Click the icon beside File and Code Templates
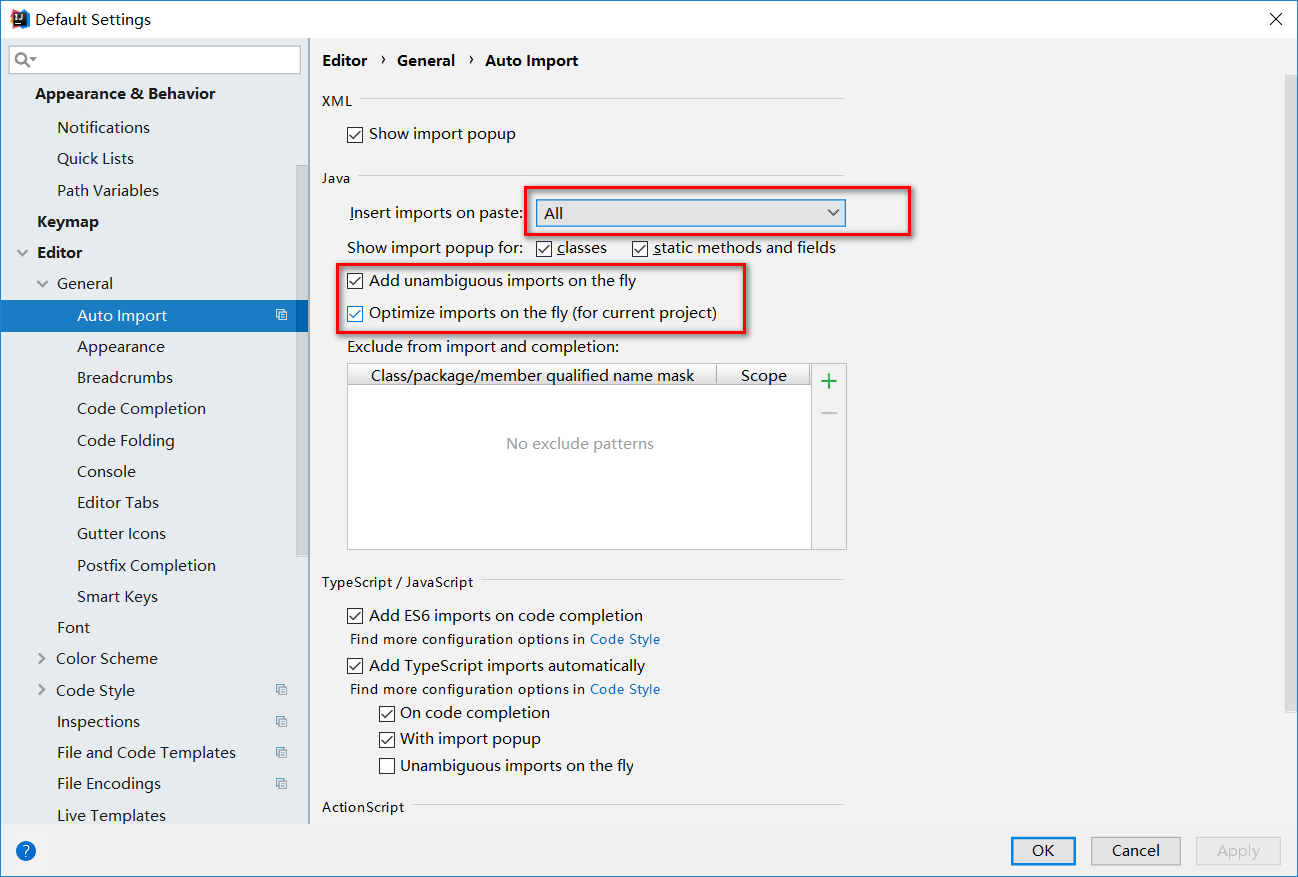The image size is (1298, 877). tap(281, 753)
